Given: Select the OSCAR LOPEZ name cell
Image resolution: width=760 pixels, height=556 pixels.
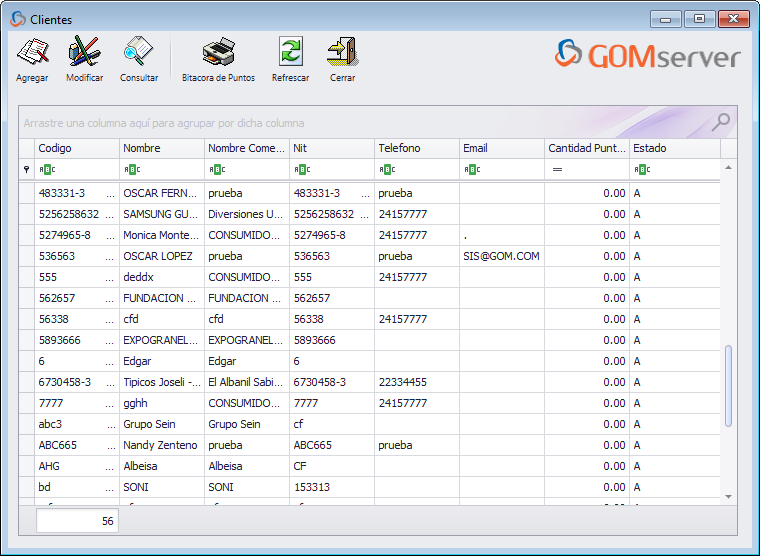Looking at the screenshot, I should coord(162,256).
